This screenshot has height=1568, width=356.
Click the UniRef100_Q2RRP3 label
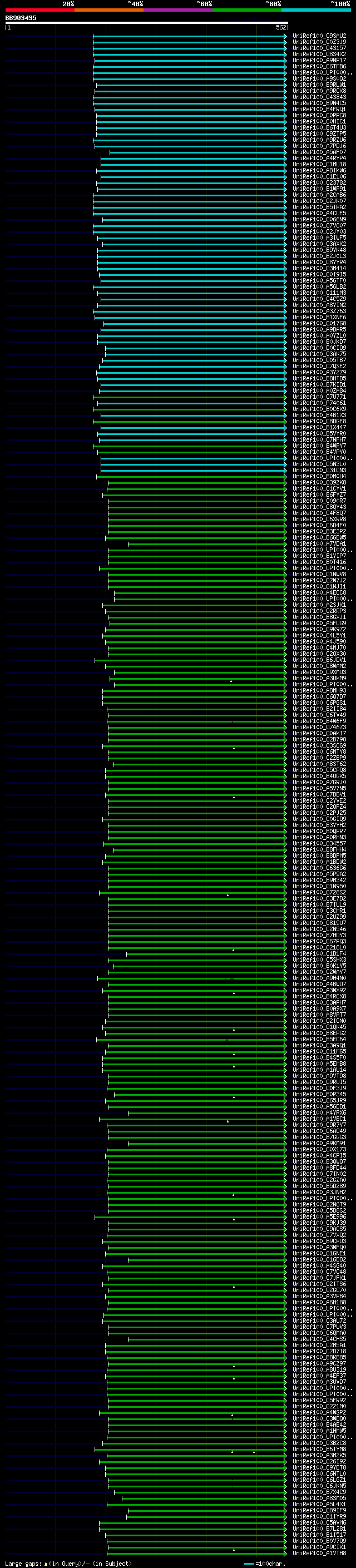(x=319, y=611)
